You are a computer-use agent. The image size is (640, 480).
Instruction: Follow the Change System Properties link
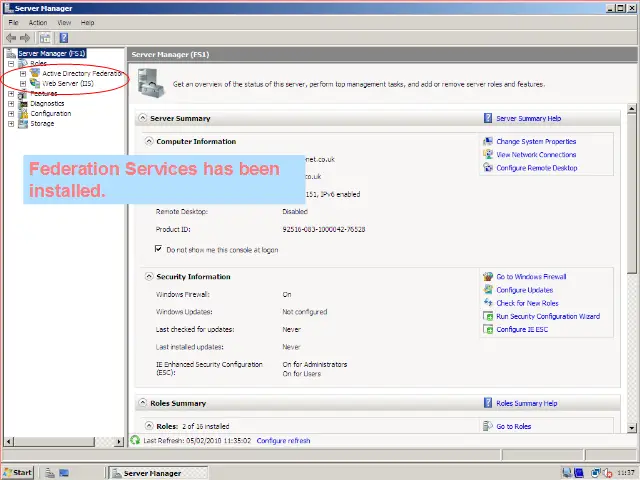tap(536, 141)
